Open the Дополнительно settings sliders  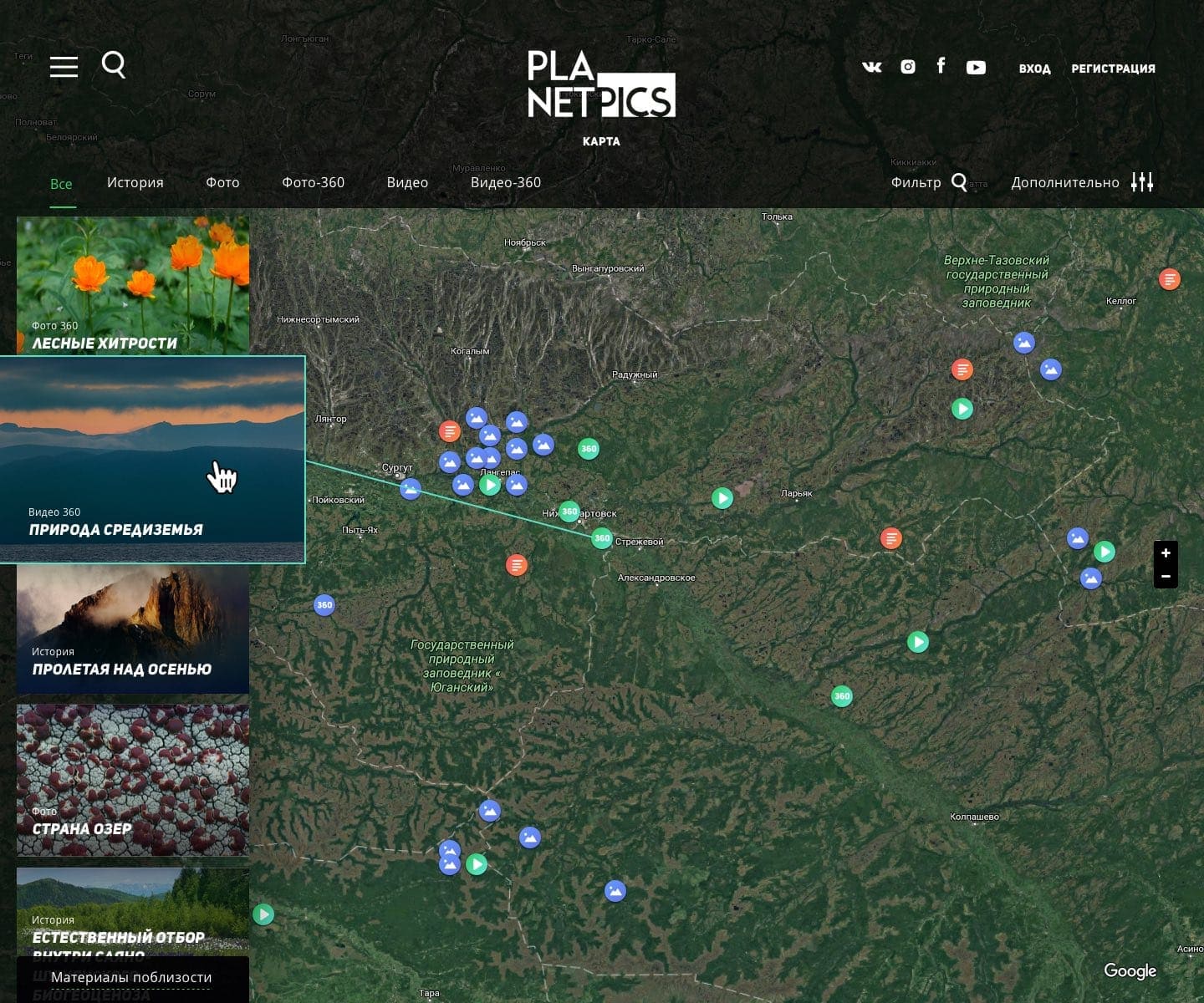tap(1142, 182)
